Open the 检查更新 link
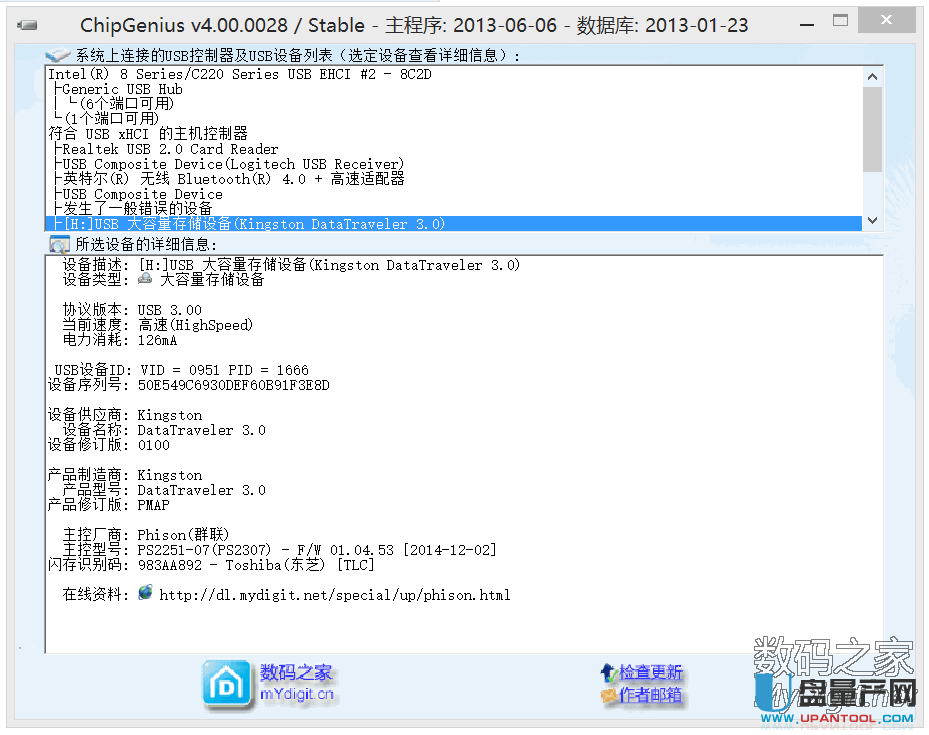929x735 pixels. 651,673
